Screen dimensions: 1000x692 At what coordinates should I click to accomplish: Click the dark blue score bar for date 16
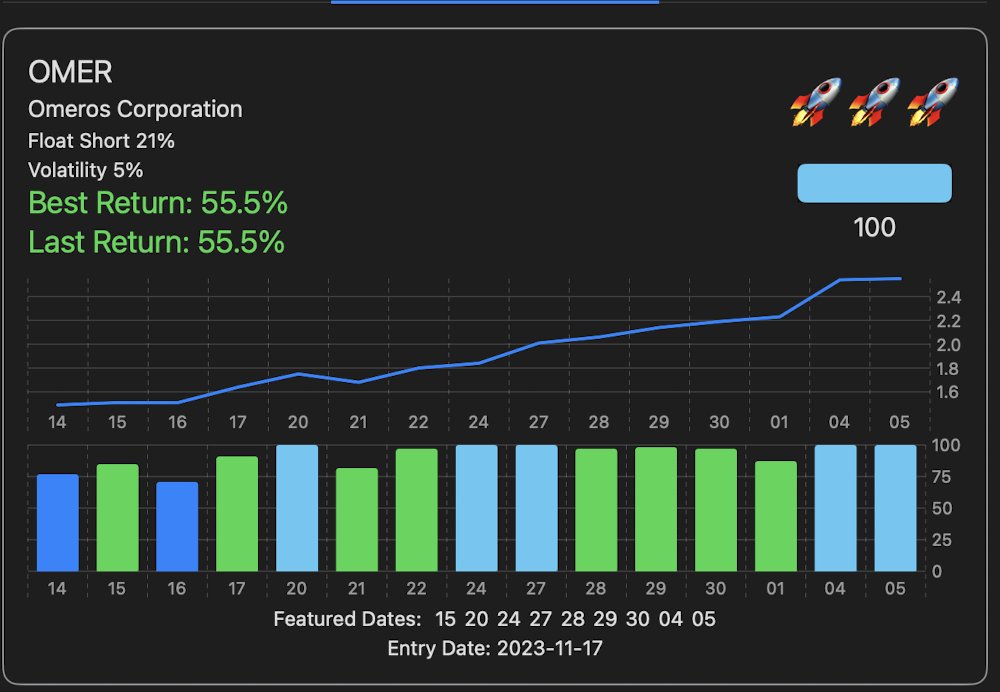(177, 526)
